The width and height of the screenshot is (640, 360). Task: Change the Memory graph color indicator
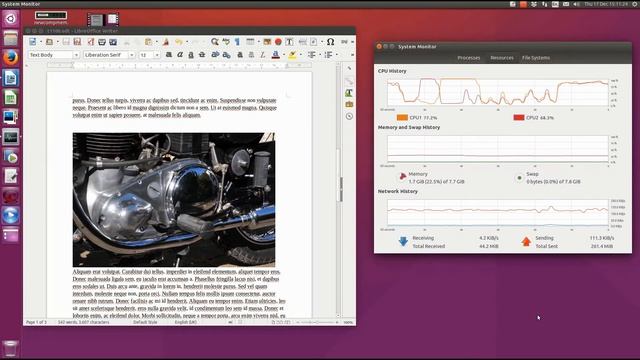coord(402,177)
